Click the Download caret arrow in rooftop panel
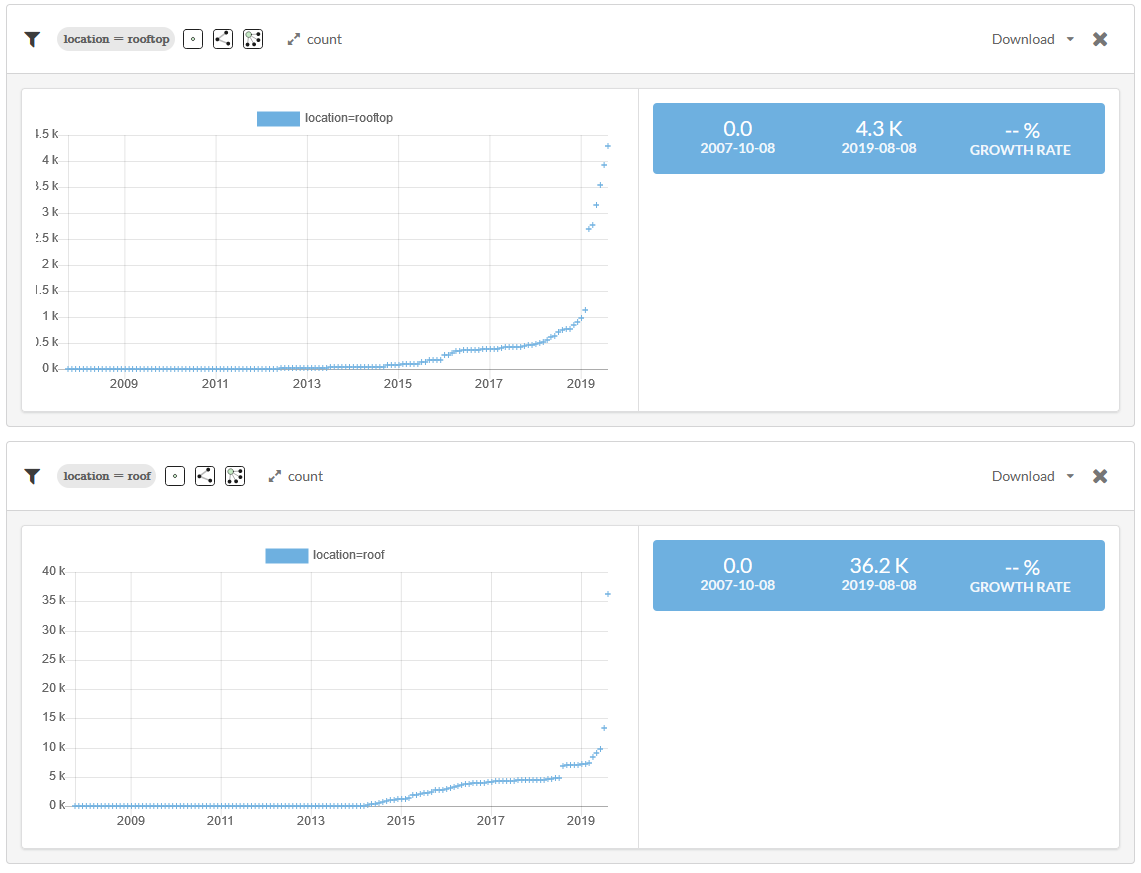This screenshot has width=1141, height=873. click(x=1070, y=40)
